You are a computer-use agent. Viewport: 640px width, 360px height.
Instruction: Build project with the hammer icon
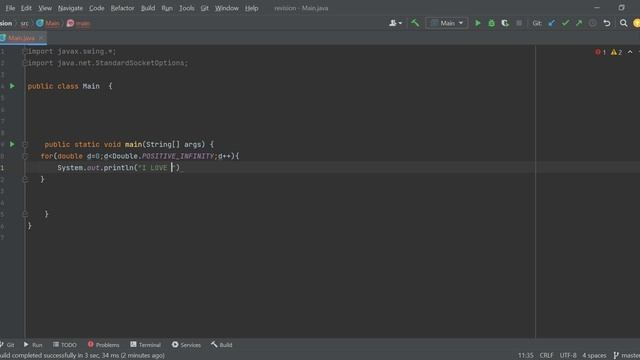[x=415, y=23]
